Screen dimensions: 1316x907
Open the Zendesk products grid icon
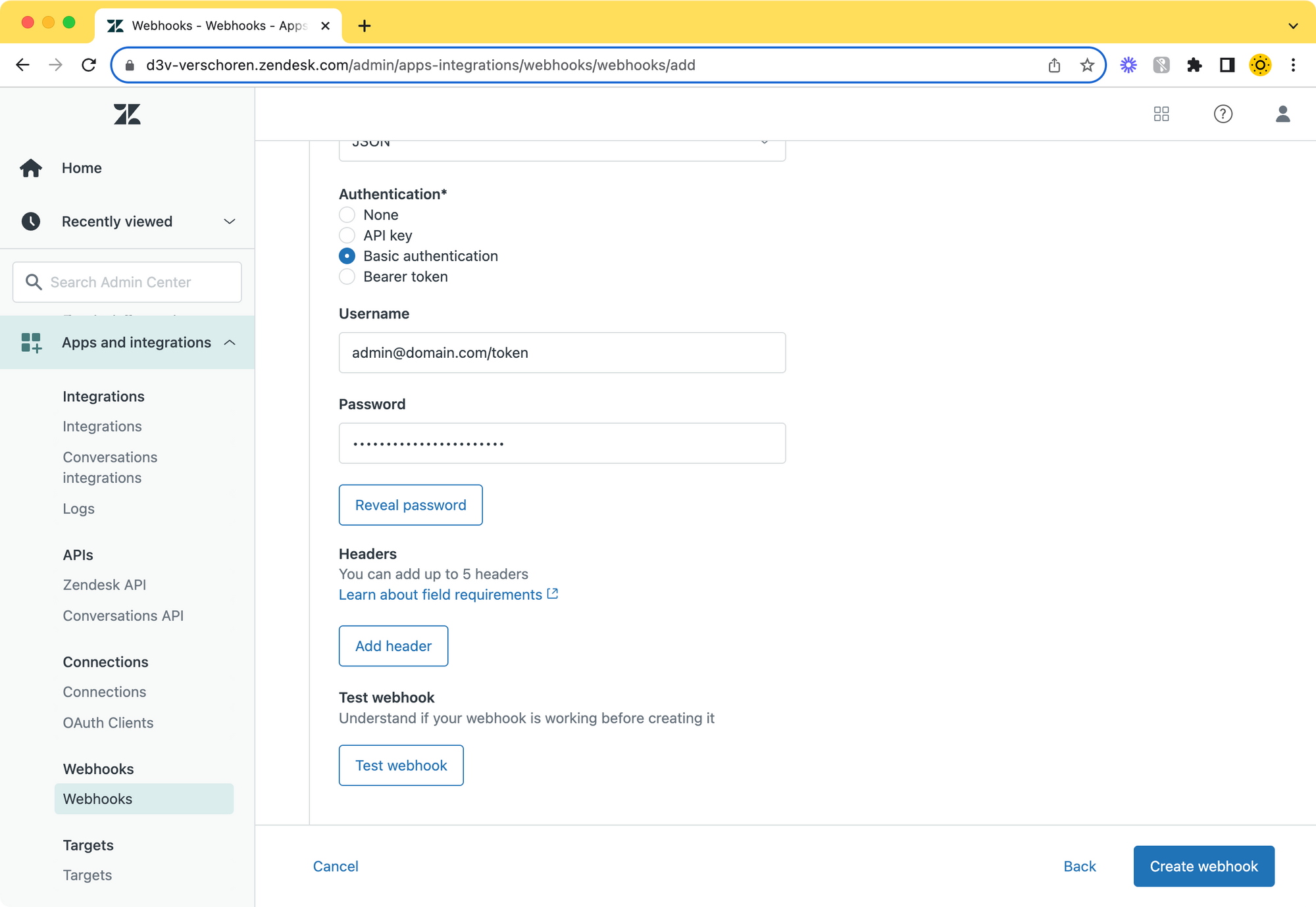pos(1161,114)
